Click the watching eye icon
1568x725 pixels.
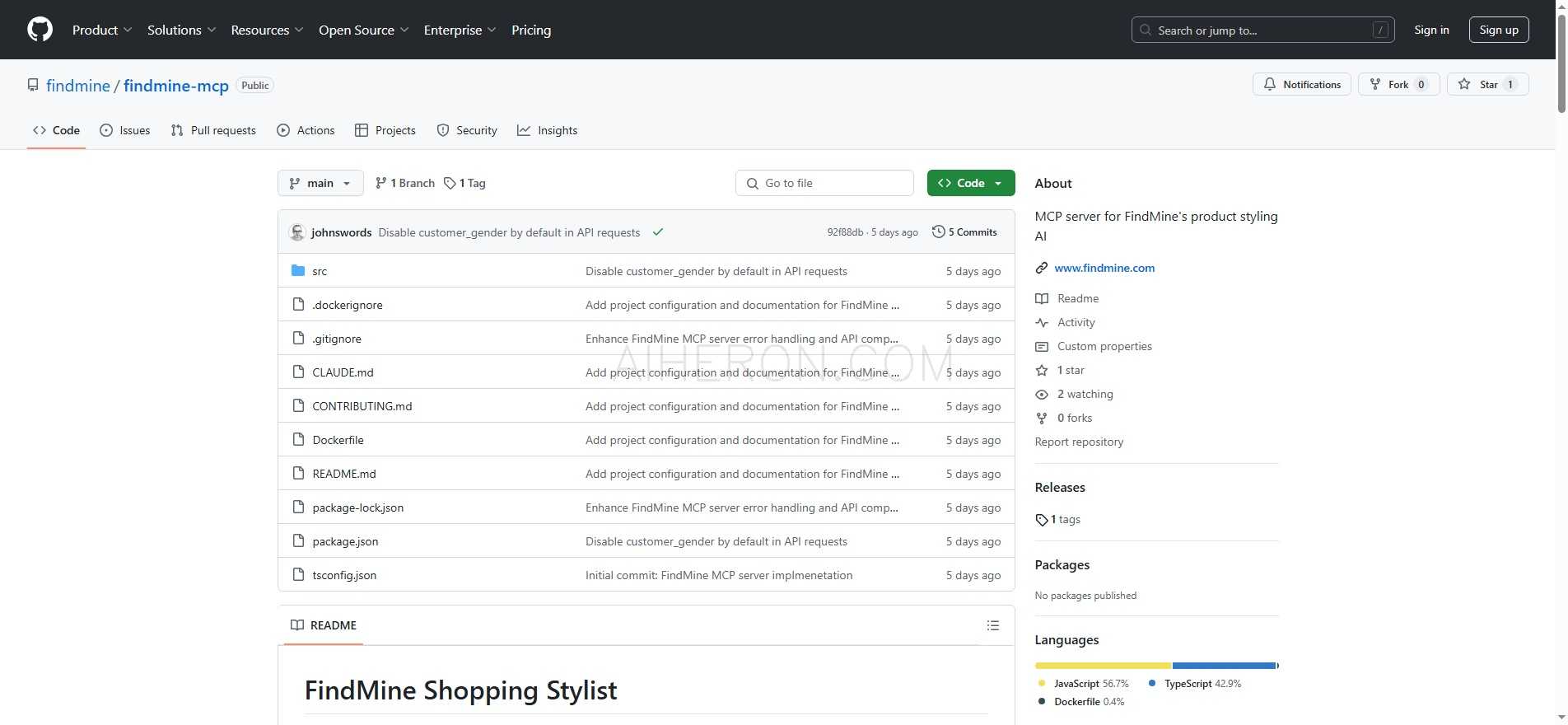tap(1042, 394)
